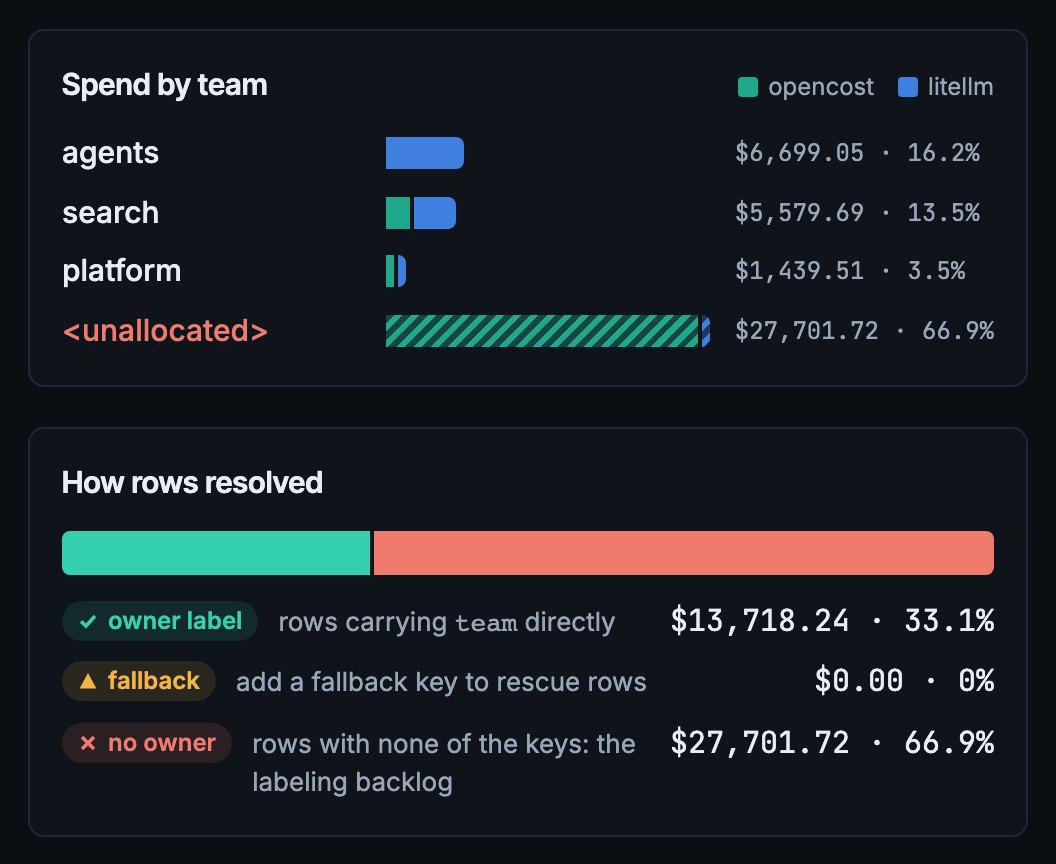Screen dimensions: 1056x864
Task: Click the platform value $1,439.51 · 3.5%
Action: click(850, 271)
